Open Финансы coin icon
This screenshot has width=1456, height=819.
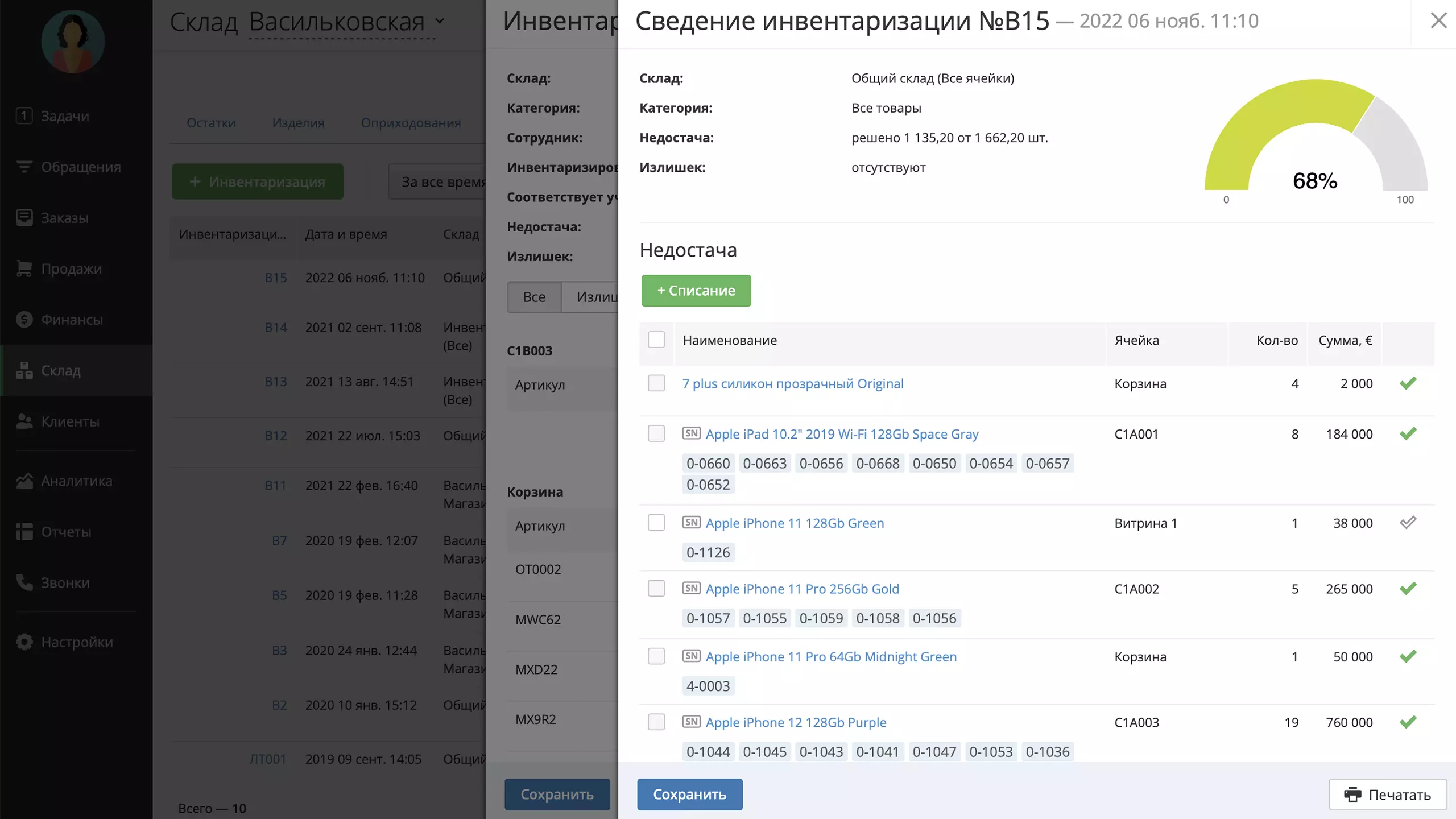(x=24, y=319)
